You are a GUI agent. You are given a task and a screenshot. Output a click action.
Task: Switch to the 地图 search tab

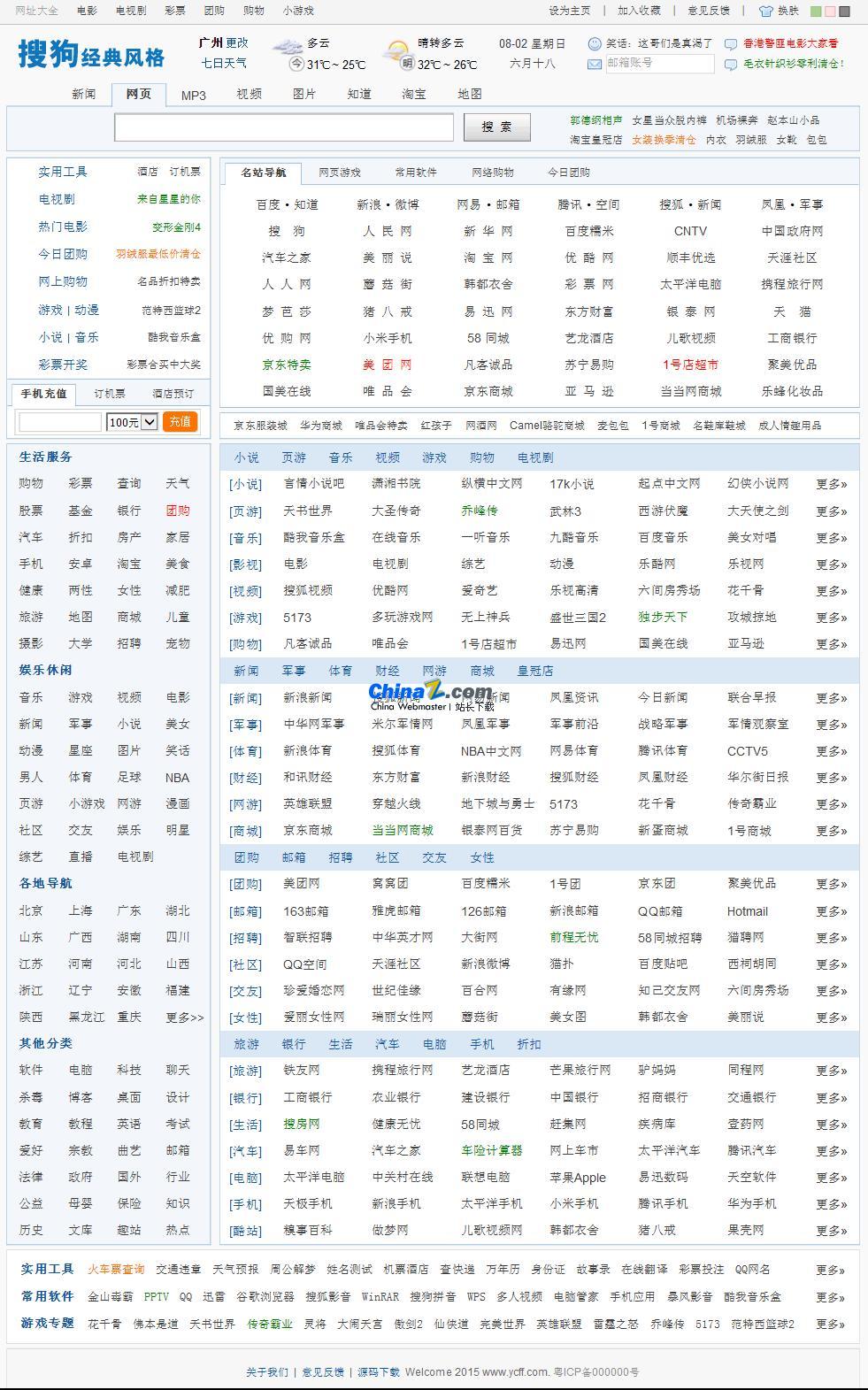(x=470, y=94)
